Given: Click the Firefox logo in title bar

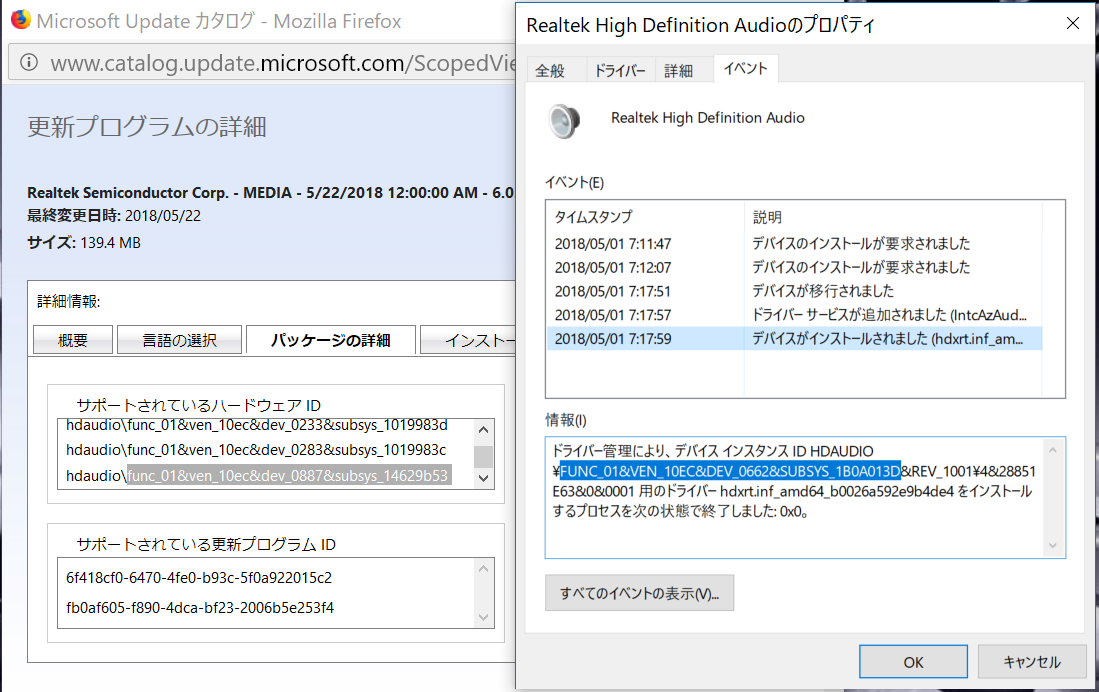Looking at the screenshot, I should pyautogui.click(x=21, y=20).
